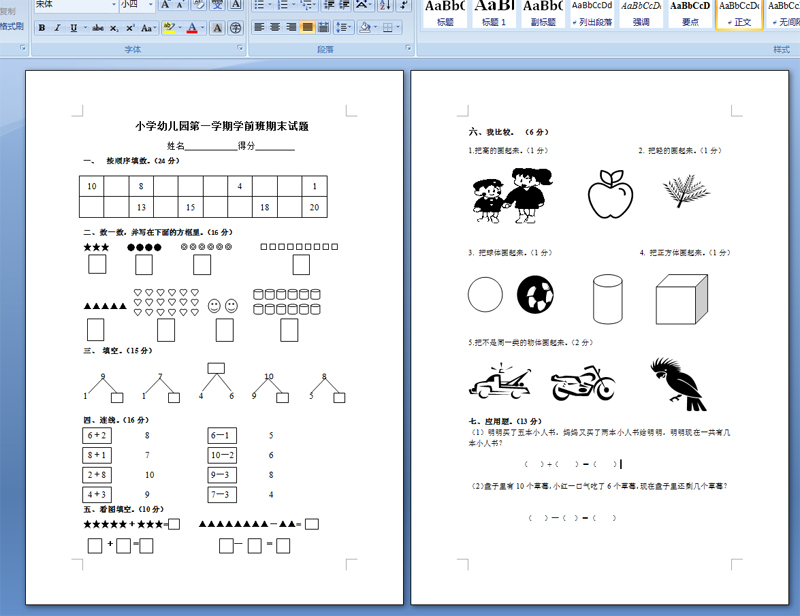The height and width of the screenshot is (616, 800).
Task: Click table cell containing 13
Action: click(141, 207)
